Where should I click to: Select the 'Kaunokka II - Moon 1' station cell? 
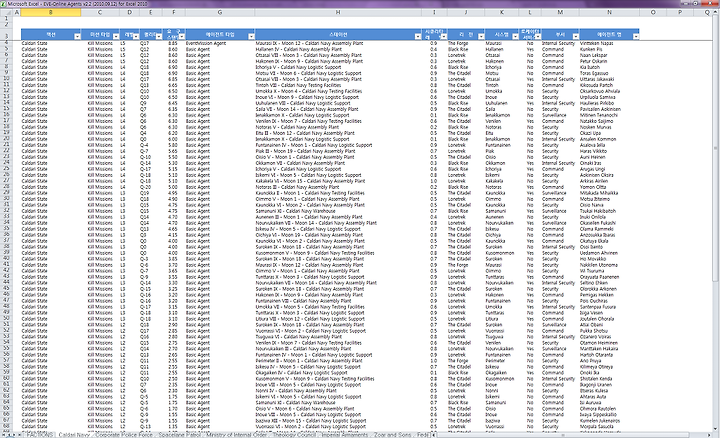coord(338,193)
